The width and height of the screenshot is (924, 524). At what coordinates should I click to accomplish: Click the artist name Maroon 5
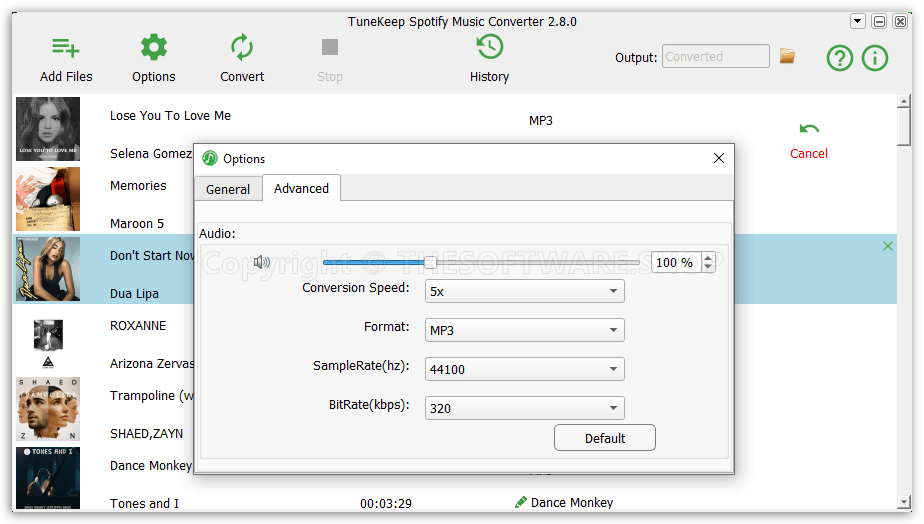(x=137, y=223)
